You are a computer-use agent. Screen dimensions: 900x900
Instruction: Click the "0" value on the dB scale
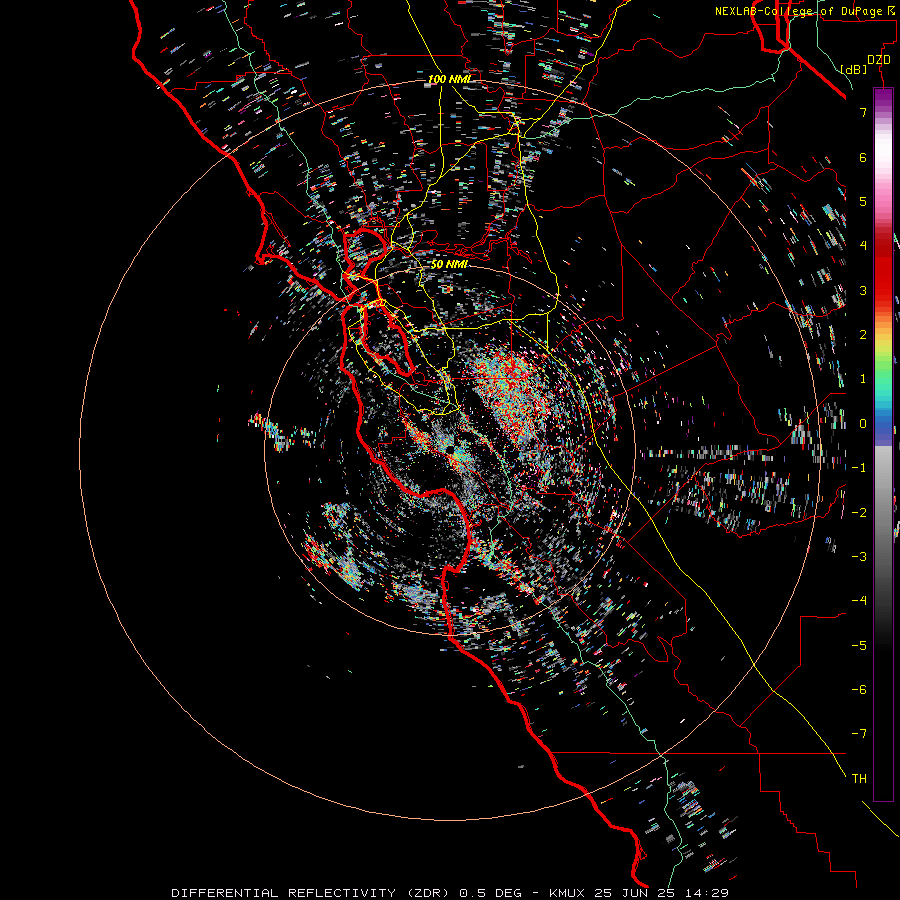click(x=863, y=424)
